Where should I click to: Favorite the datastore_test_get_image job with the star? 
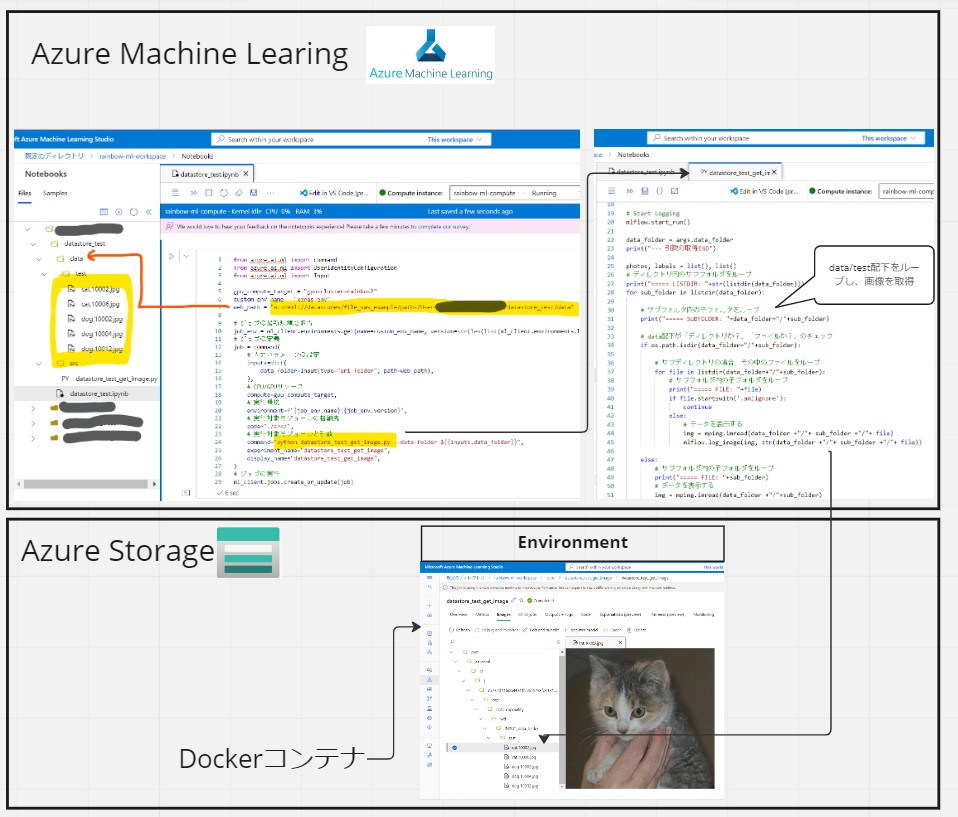click(522, 600)
